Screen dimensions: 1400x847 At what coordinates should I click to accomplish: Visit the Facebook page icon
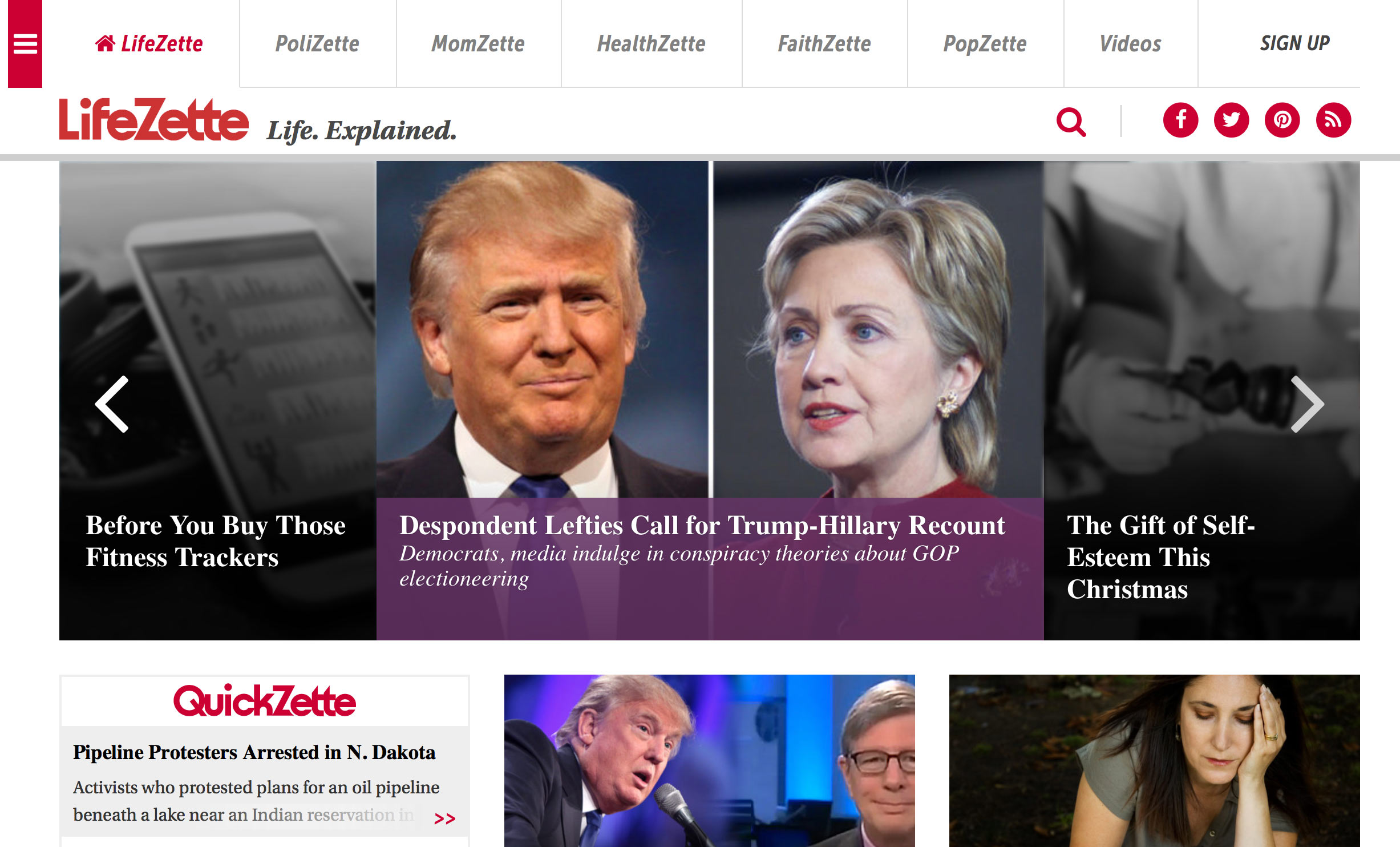(1180, 120)
